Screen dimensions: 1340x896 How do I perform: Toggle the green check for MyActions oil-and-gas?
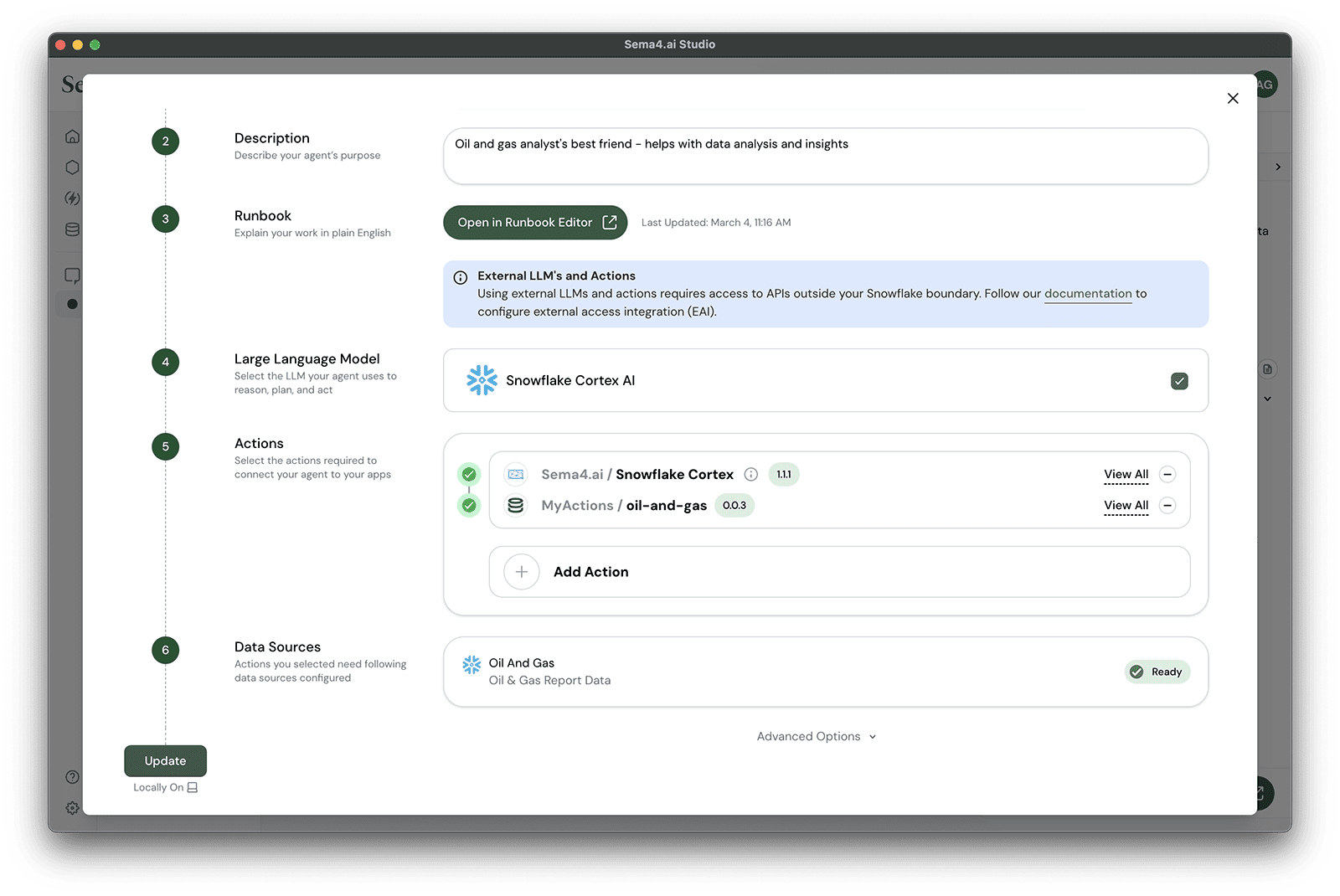(x=469, y=506)
